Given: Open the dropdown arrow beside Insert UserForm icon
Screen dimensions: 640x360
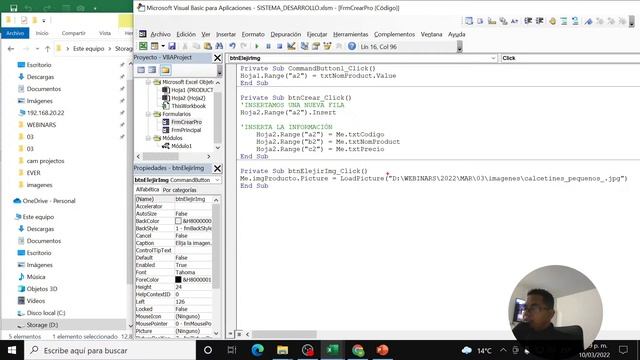Looking at the screenshot, I should [x=163, y=46].
